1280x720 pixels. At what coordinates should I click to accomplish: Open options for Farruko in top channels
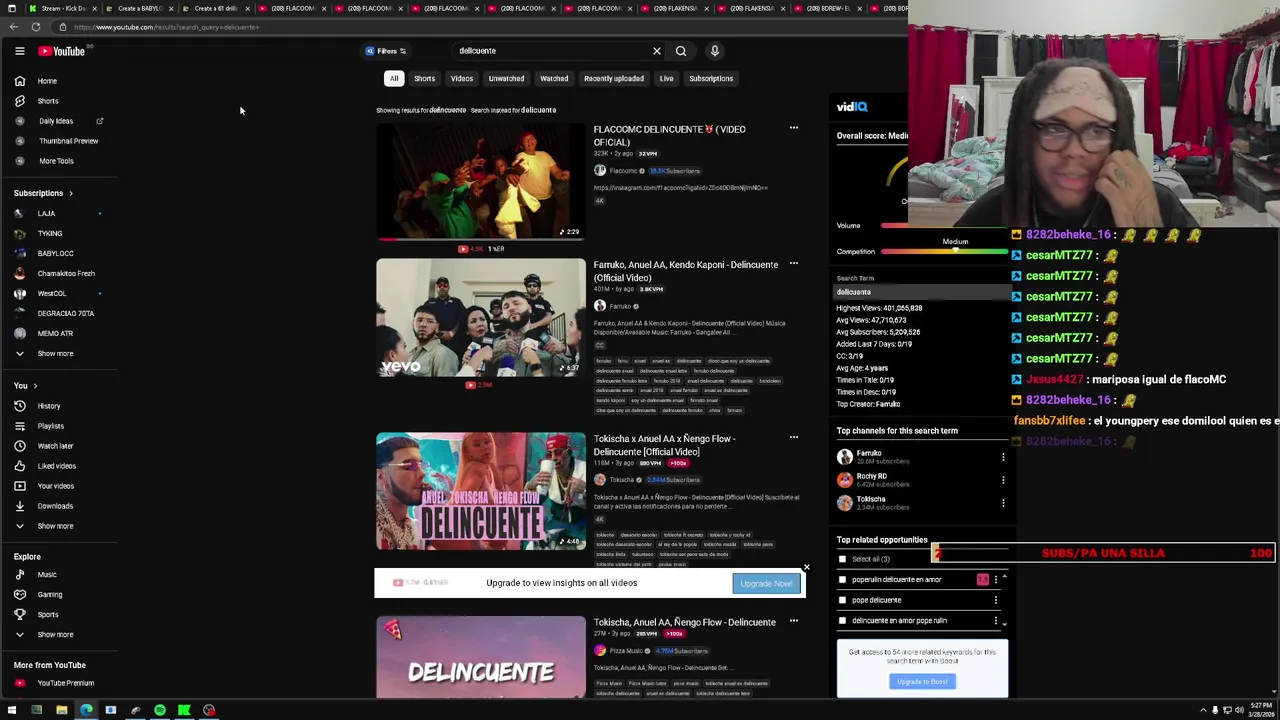(x=1003, y=457)
